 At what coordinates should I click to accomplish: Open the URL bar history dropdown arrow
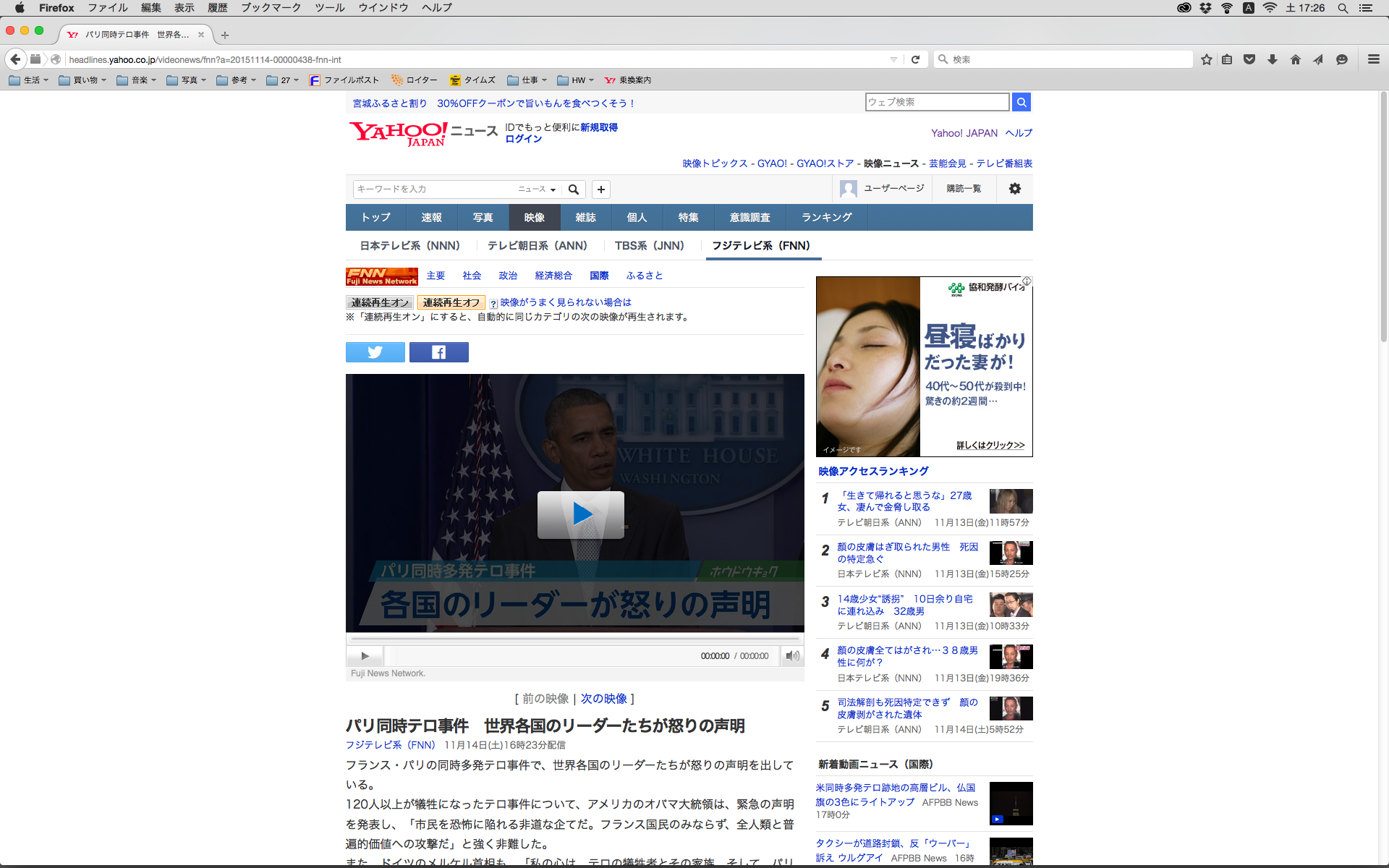[893, 59]
